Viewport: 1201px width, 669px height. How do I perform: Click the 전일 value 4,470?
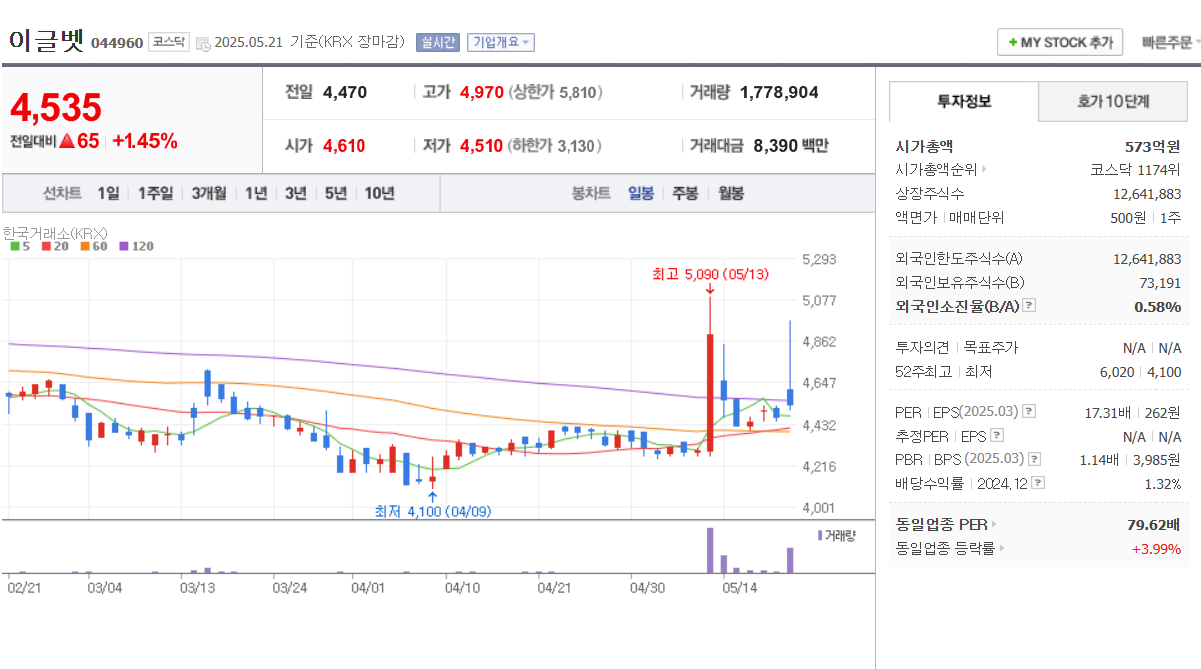click(x=345, y=92)
